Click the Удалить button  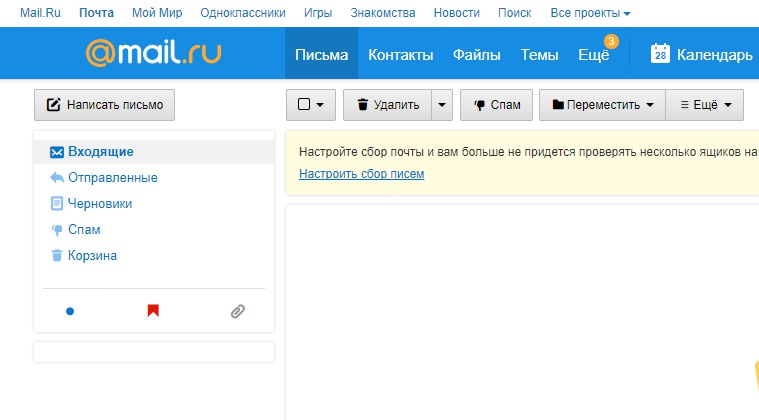tap(388, 105)
